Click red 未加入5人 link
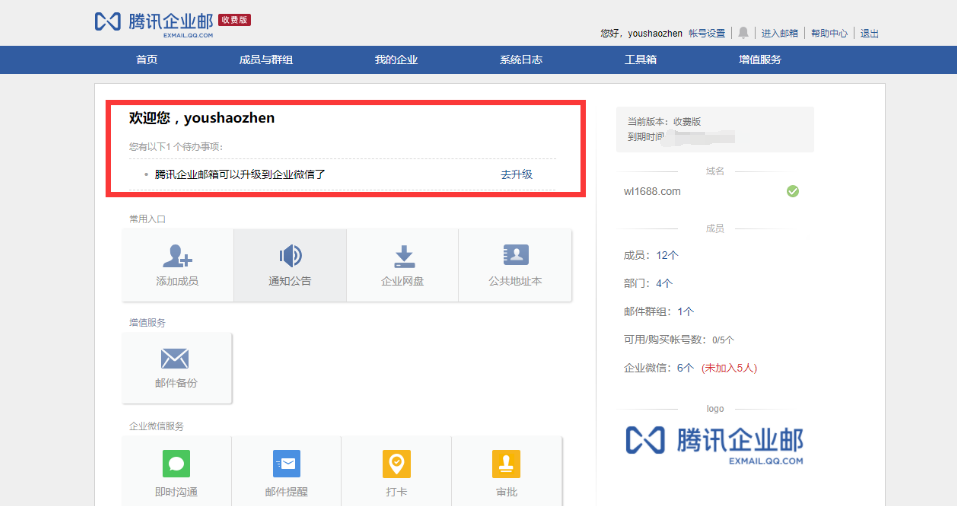 [x=729, y=368]
